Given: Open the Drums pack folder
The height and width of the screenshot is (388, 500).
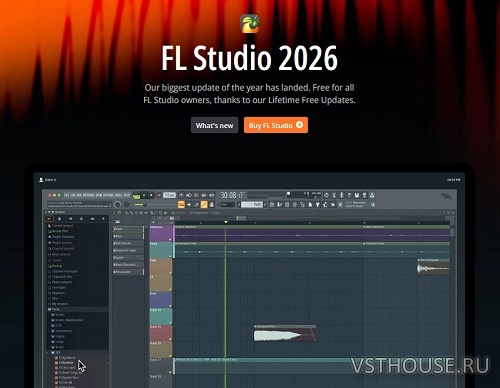Looking at the screenshot, I should 59,314.
